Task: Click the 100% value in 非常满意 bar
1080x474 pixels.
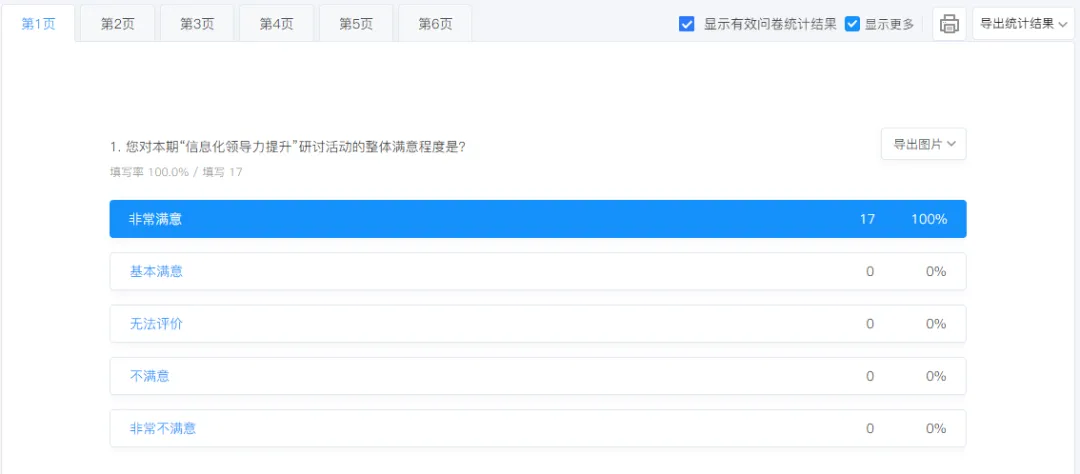Action: tap(928, 219)
